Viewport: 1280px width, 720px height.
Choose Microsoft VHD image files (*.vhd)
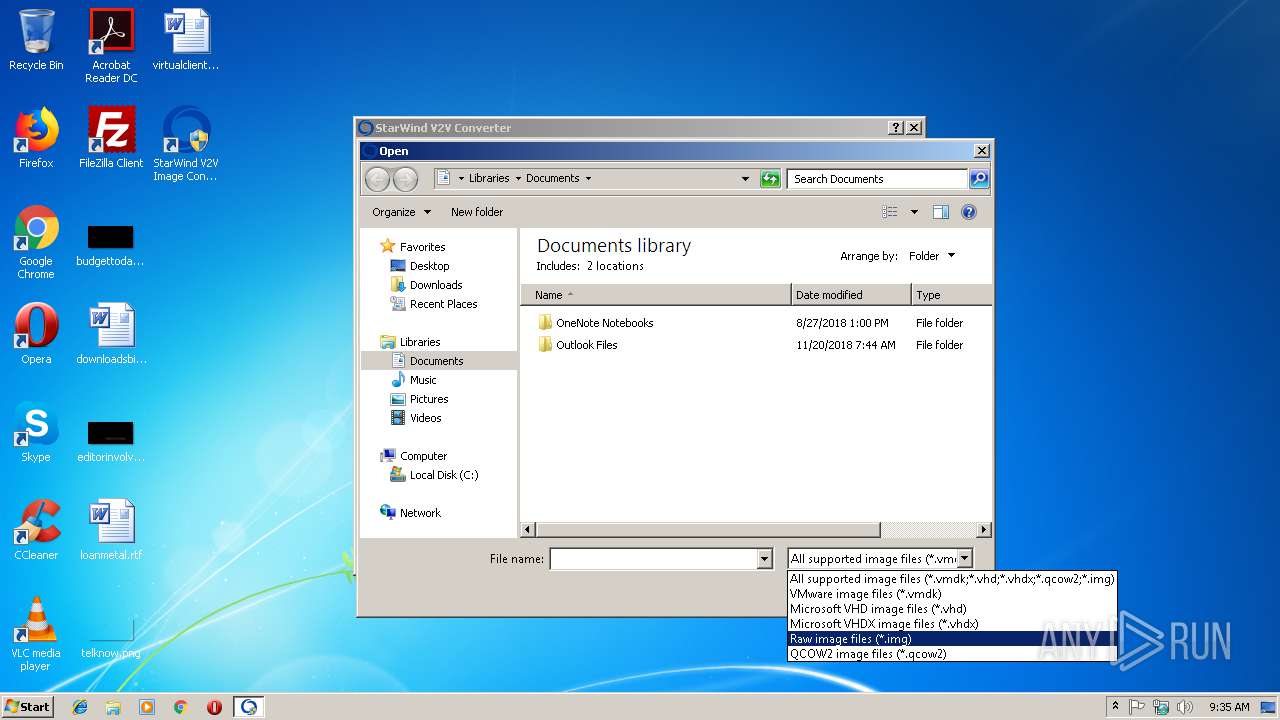[x=952, y=609]
